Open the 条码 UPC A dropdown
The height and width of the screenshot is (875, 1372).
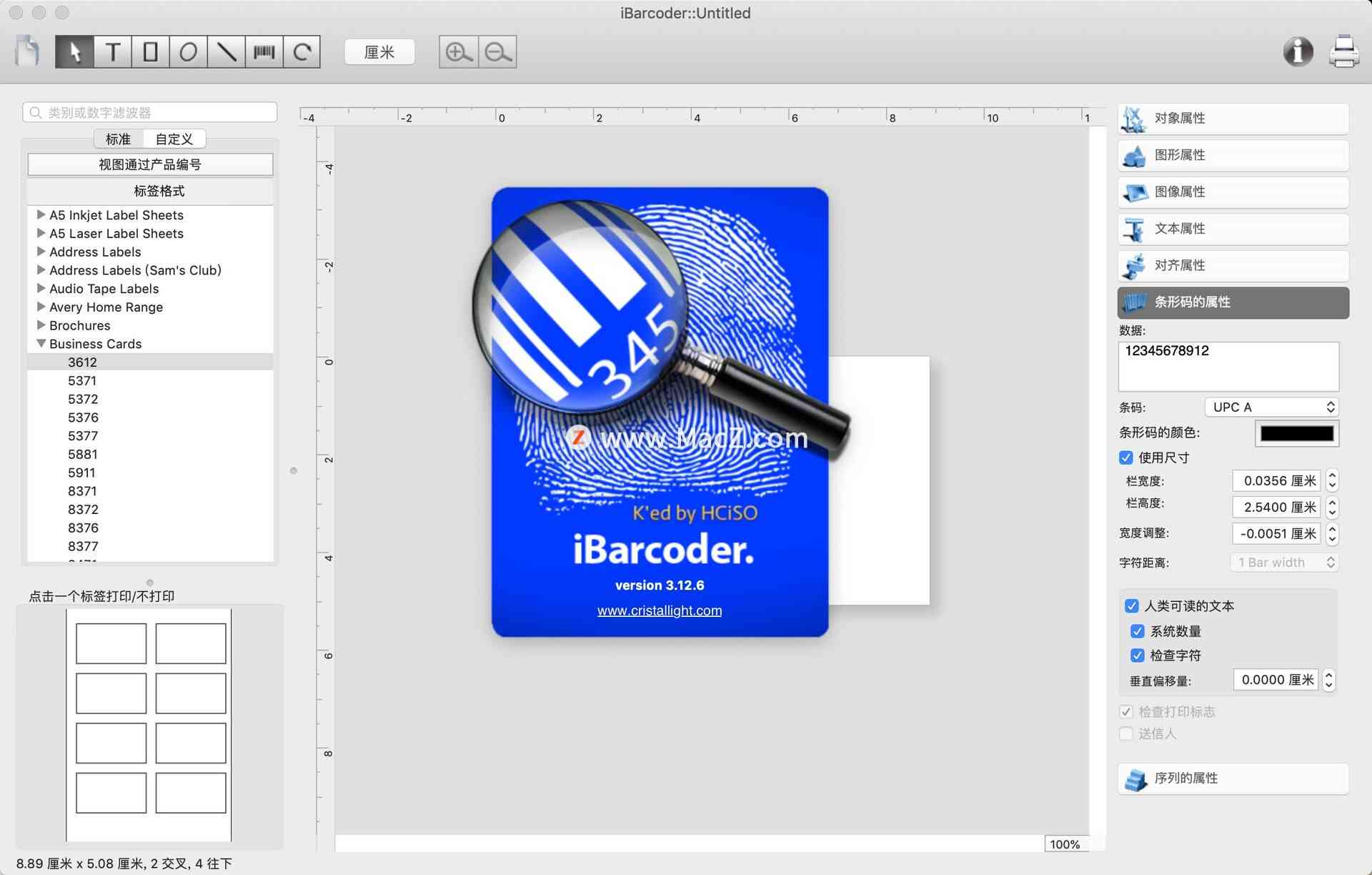[1271, 407]
